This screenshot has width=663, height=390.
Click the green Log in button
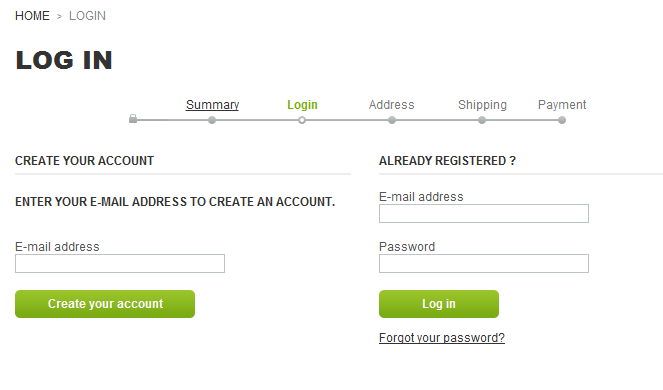[x=439, y=304]
